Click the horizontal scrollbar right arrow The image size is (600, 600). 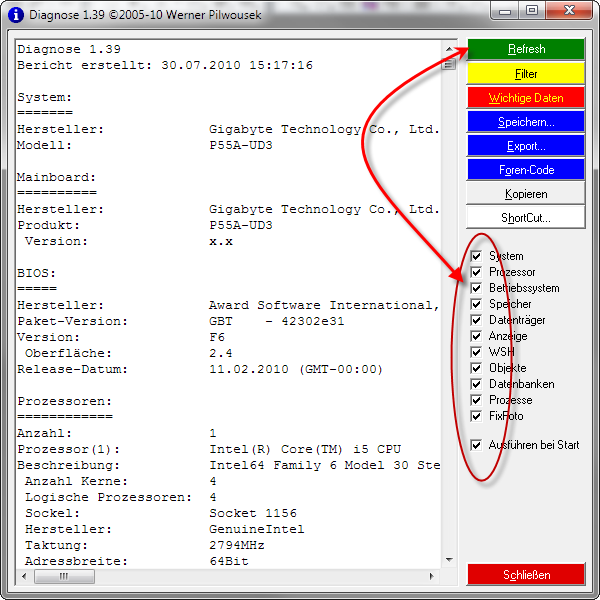[432, 576]
